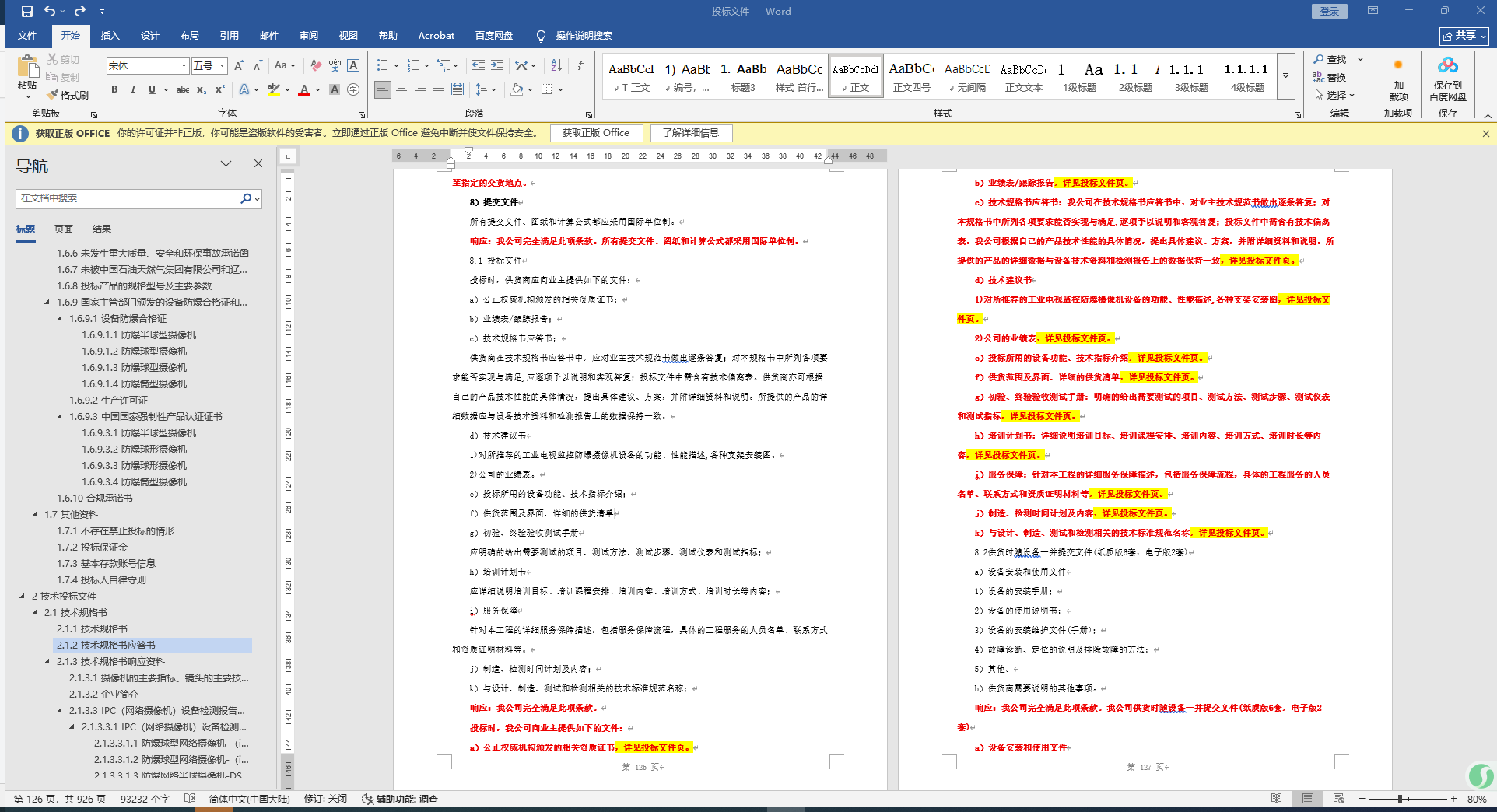Viewport: 1497px width, 812px height.
Task: Open the 选择 dropdown in the editing group
Action: 1335,95
